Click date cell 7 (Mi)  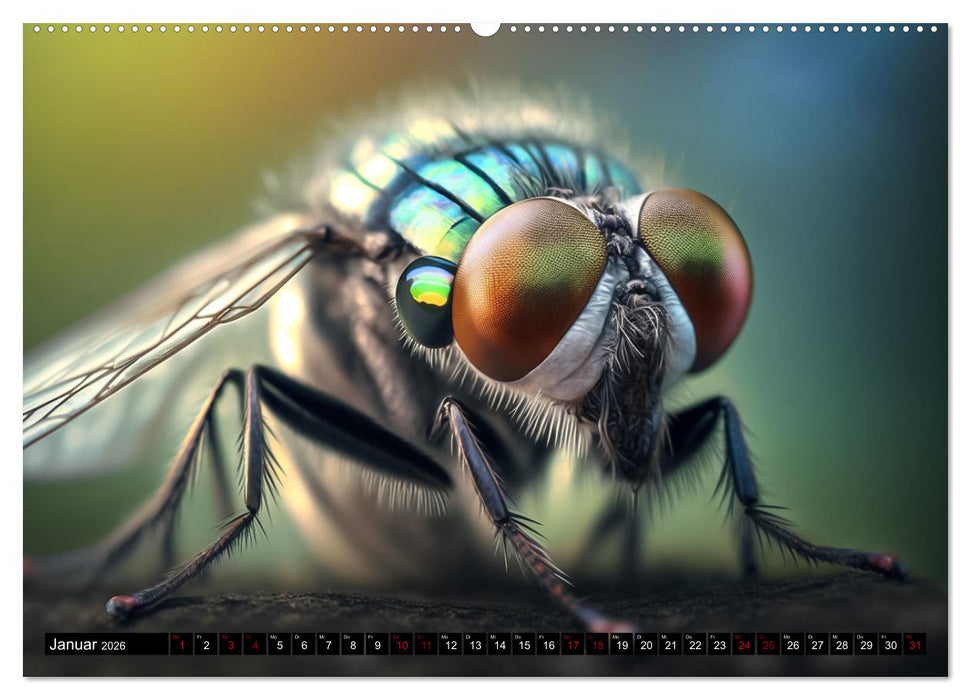coord(328,645)
